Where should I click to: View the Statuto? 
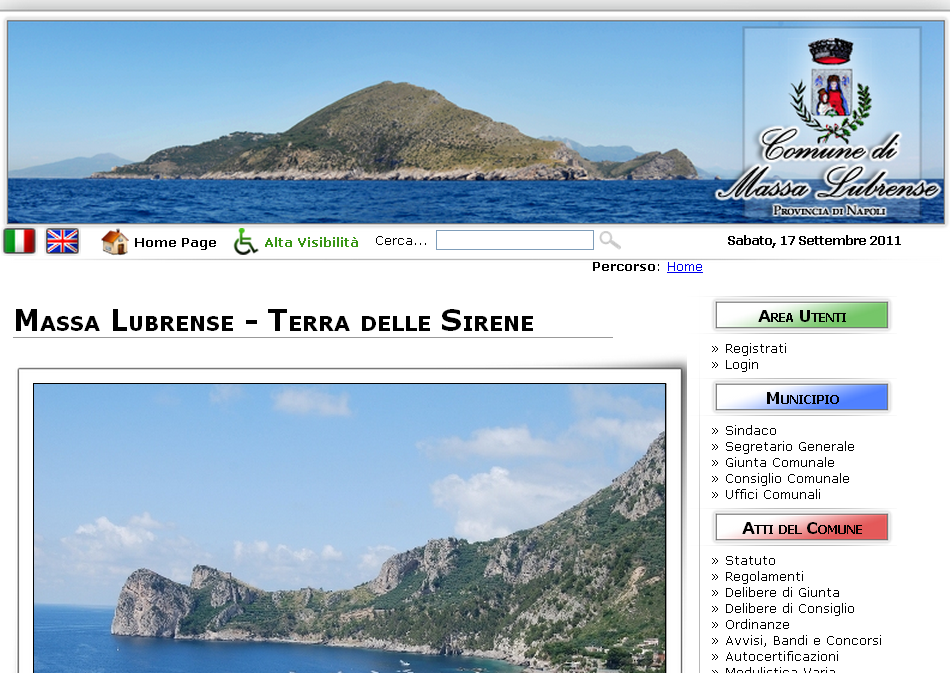click(750, 560)
